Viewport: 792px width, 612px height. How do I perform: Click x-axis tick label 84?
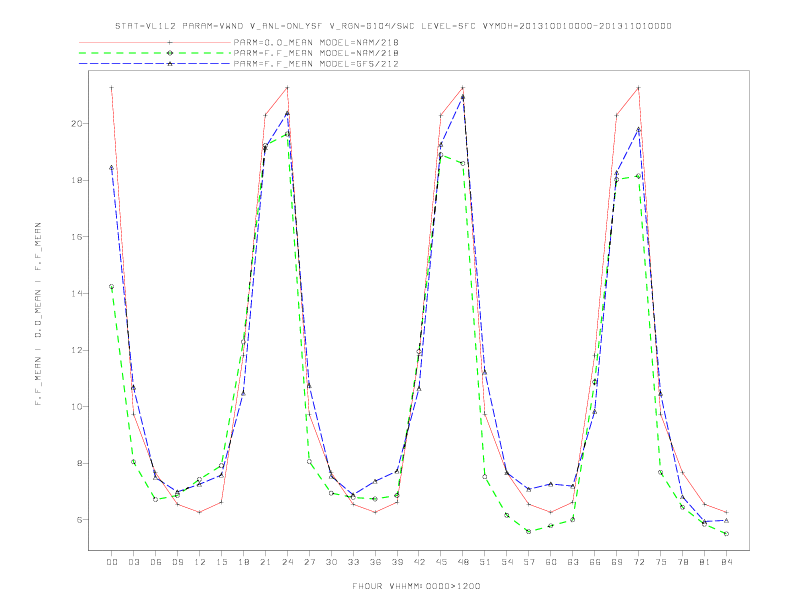(727, 562)
